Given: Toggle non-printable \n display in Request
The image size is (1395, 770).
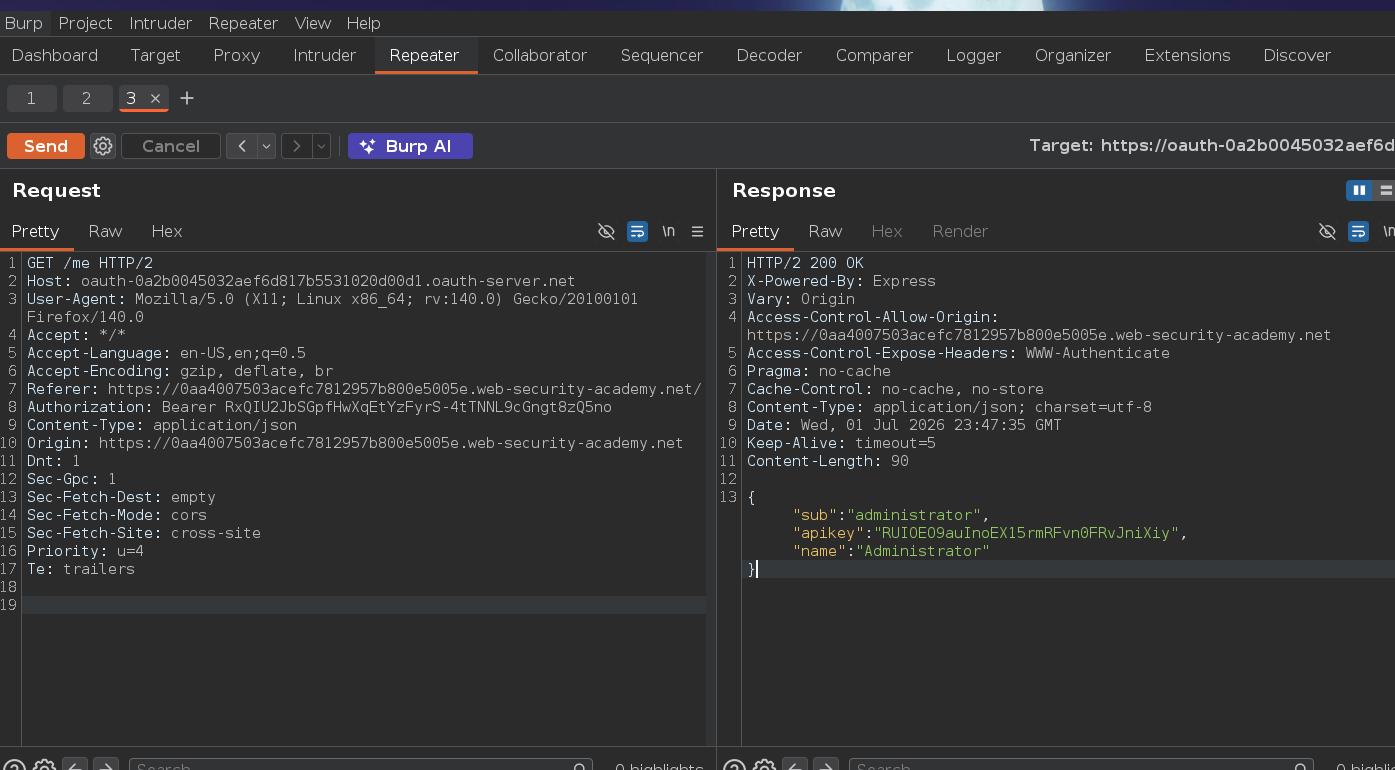Looking at the screenshot, I should click(668, 231).
